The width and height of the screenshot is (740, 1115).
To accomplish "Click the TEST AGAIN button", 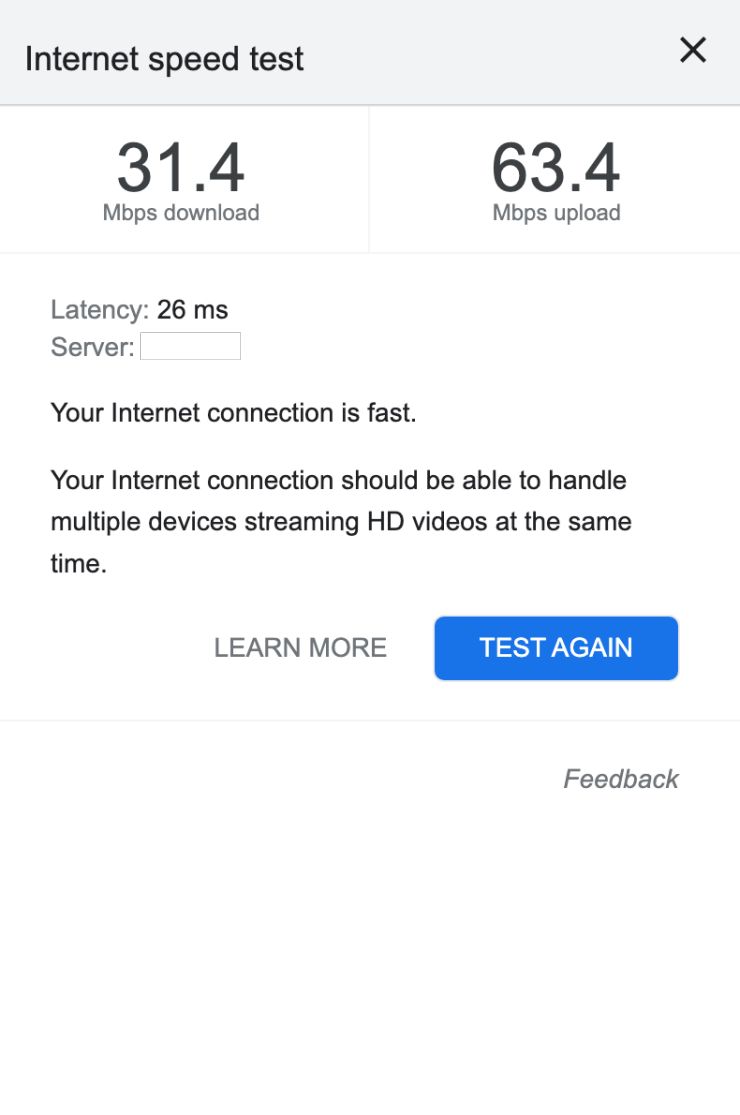I will (556, 648).
